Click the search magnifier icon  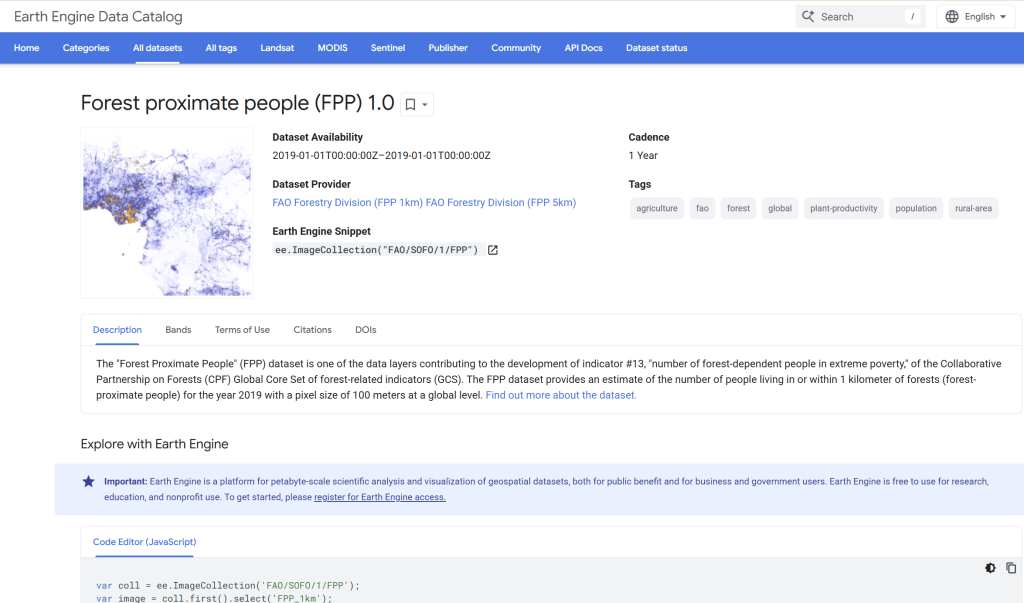coord(808,17)
